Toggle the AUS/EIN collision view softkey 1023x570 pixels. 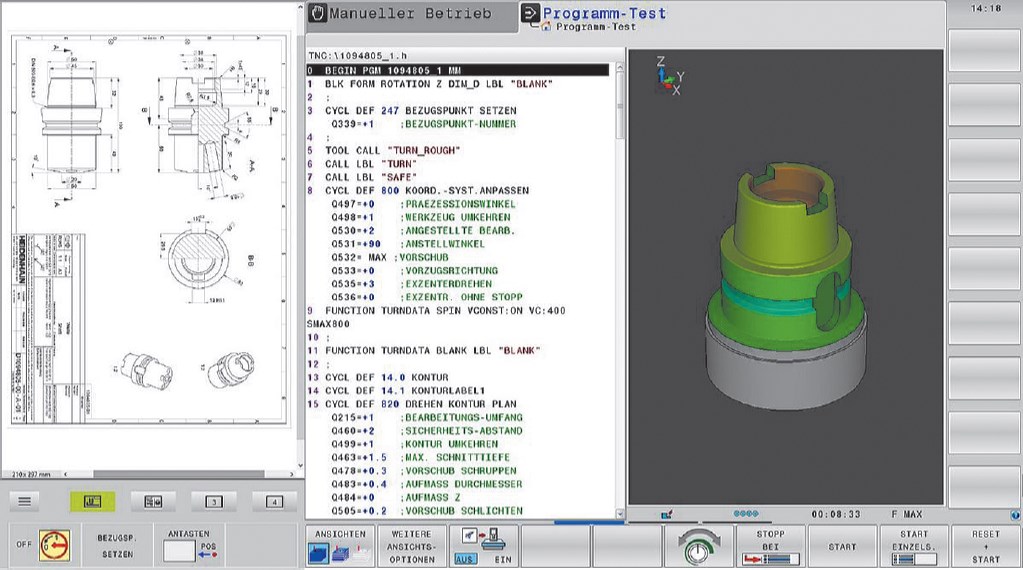click(x=482, y=547)
